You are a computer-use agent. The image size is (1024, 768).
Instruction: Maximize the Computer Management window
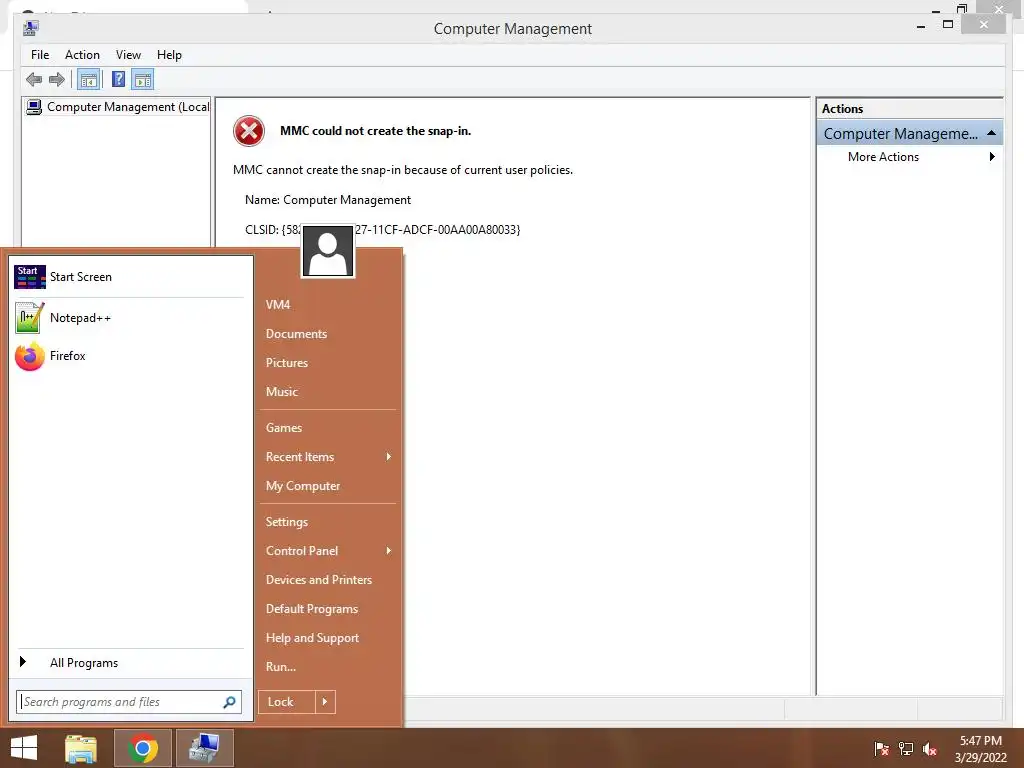pos(948,25)
